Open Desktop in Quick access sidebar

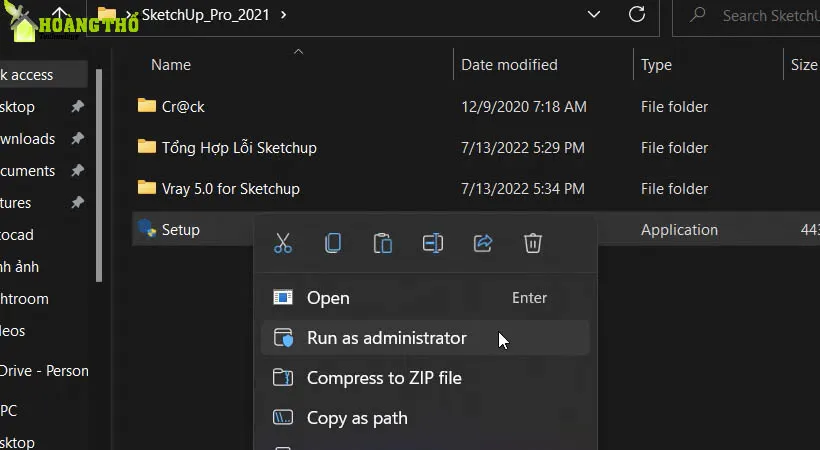click(x=17, y=107)
